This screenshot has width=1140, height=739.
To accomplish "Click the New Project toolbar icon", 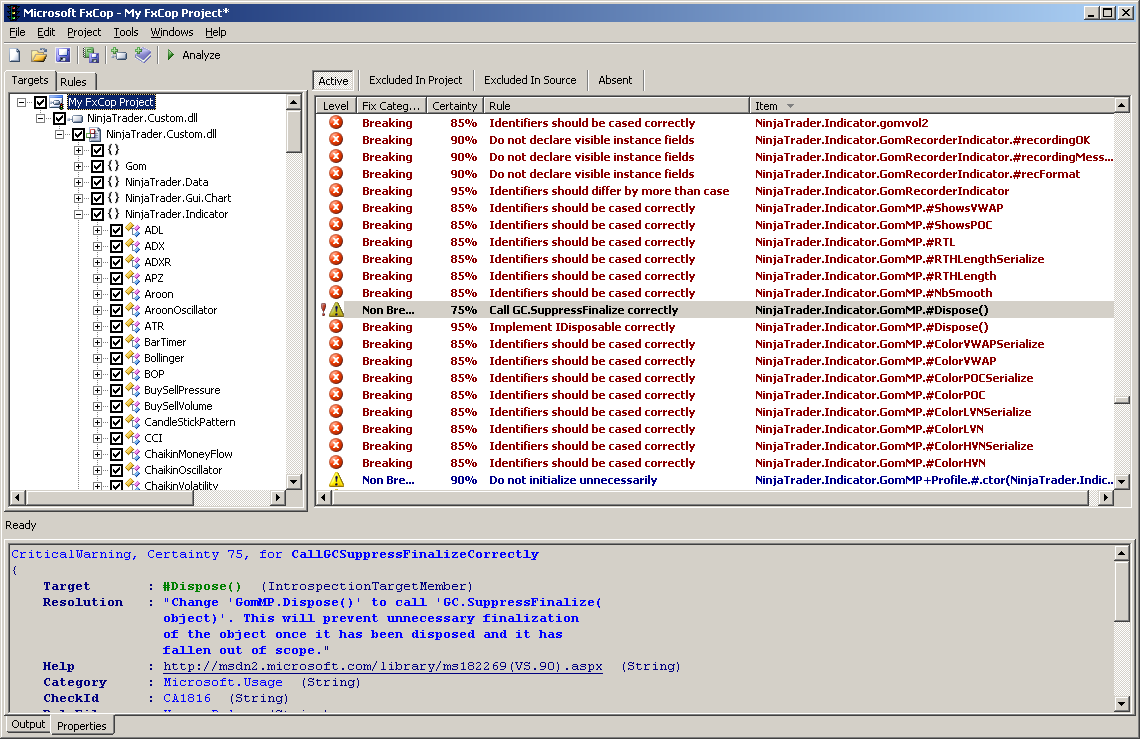I will 15,55.
